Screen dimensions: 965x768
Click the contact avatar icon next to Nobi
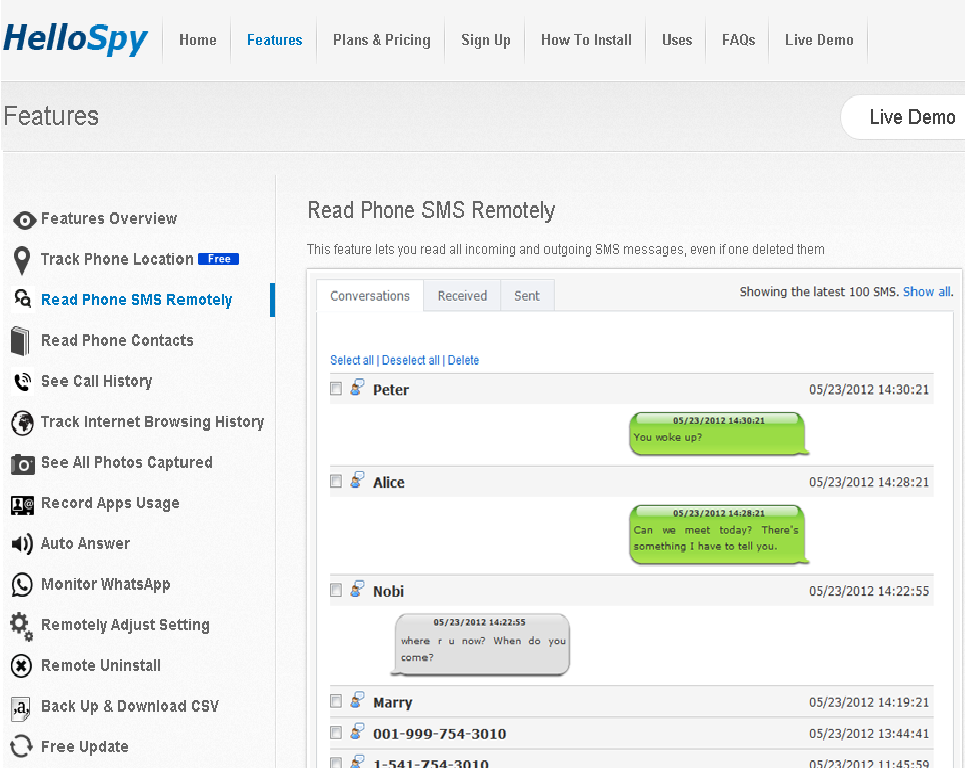point(357,589)
